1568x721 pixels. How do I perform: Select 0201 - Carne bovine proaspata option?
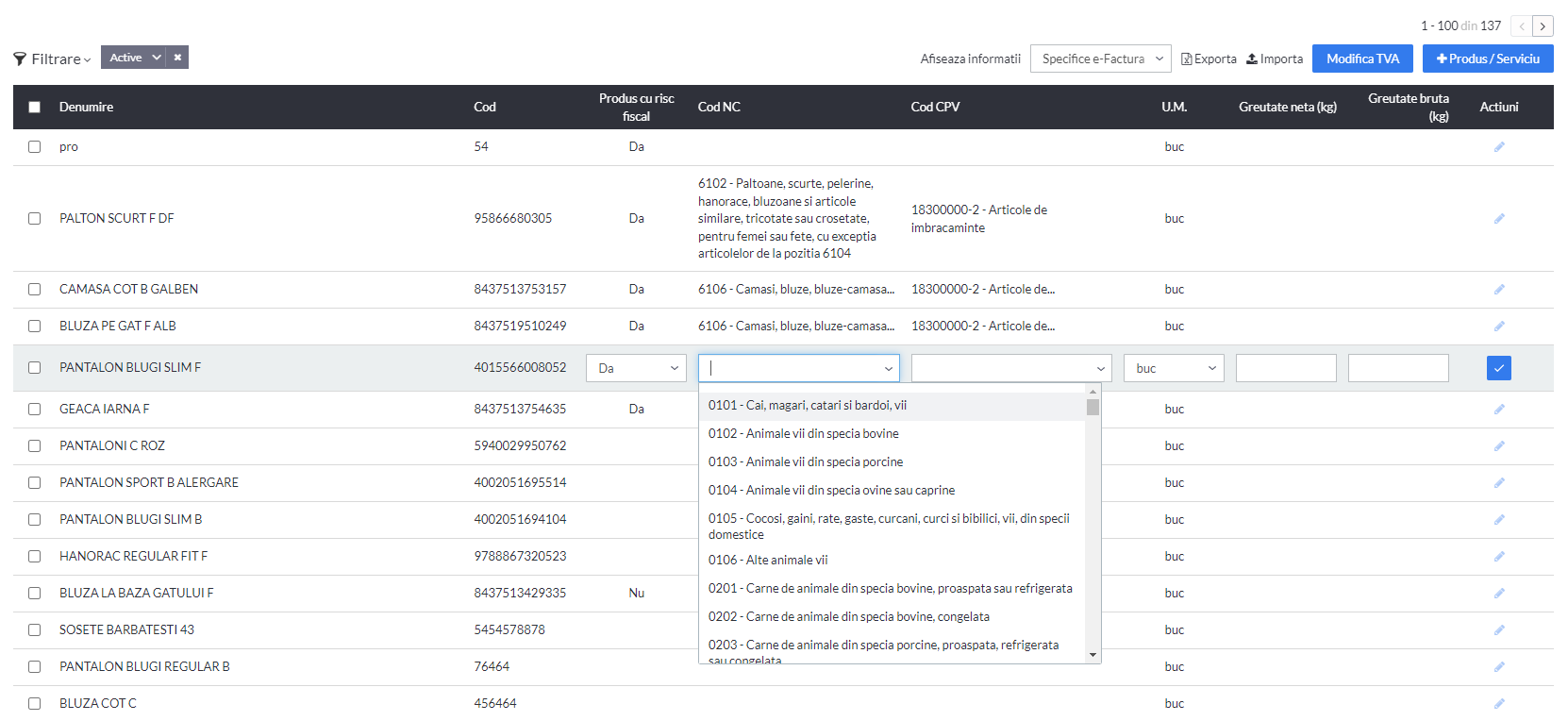(x=892, y=589)
